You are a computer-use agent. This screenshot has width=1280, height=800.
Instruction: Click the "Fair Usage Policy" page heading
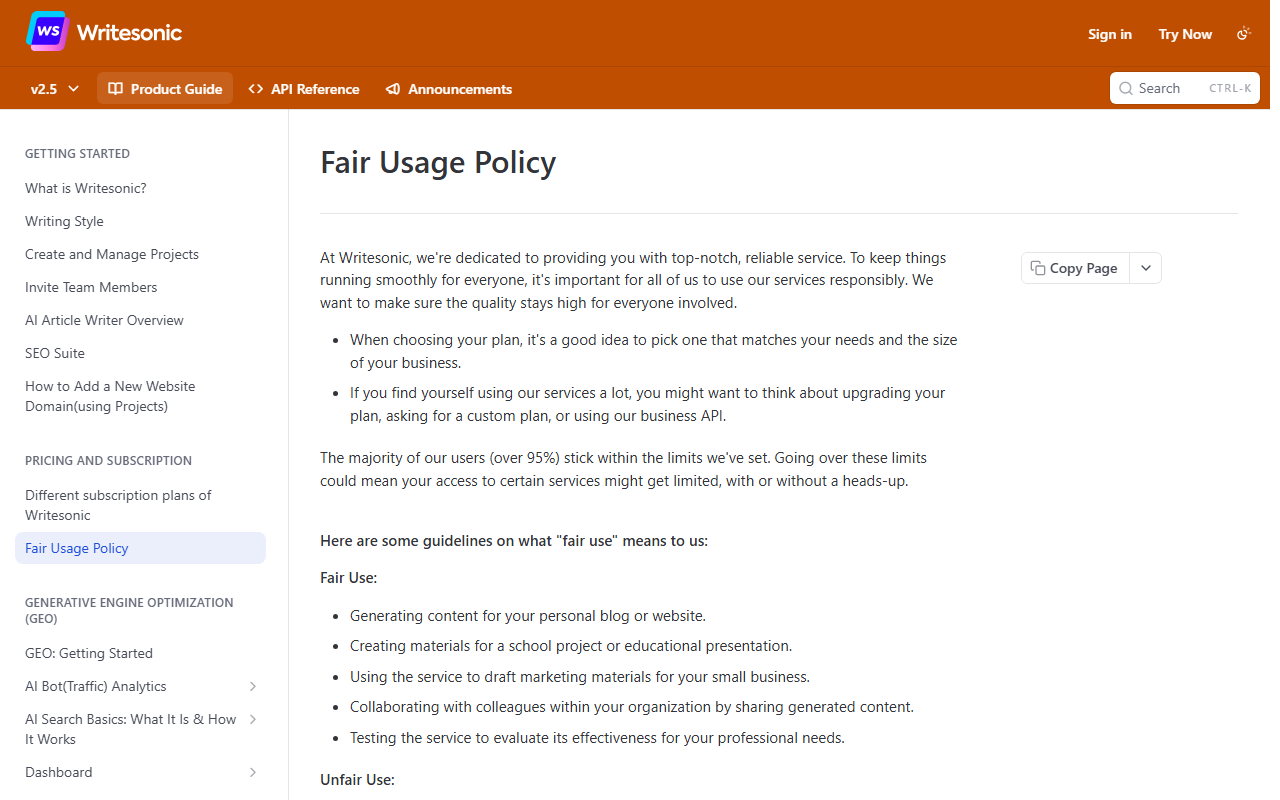pyautogui.click(x=438, y=162)
